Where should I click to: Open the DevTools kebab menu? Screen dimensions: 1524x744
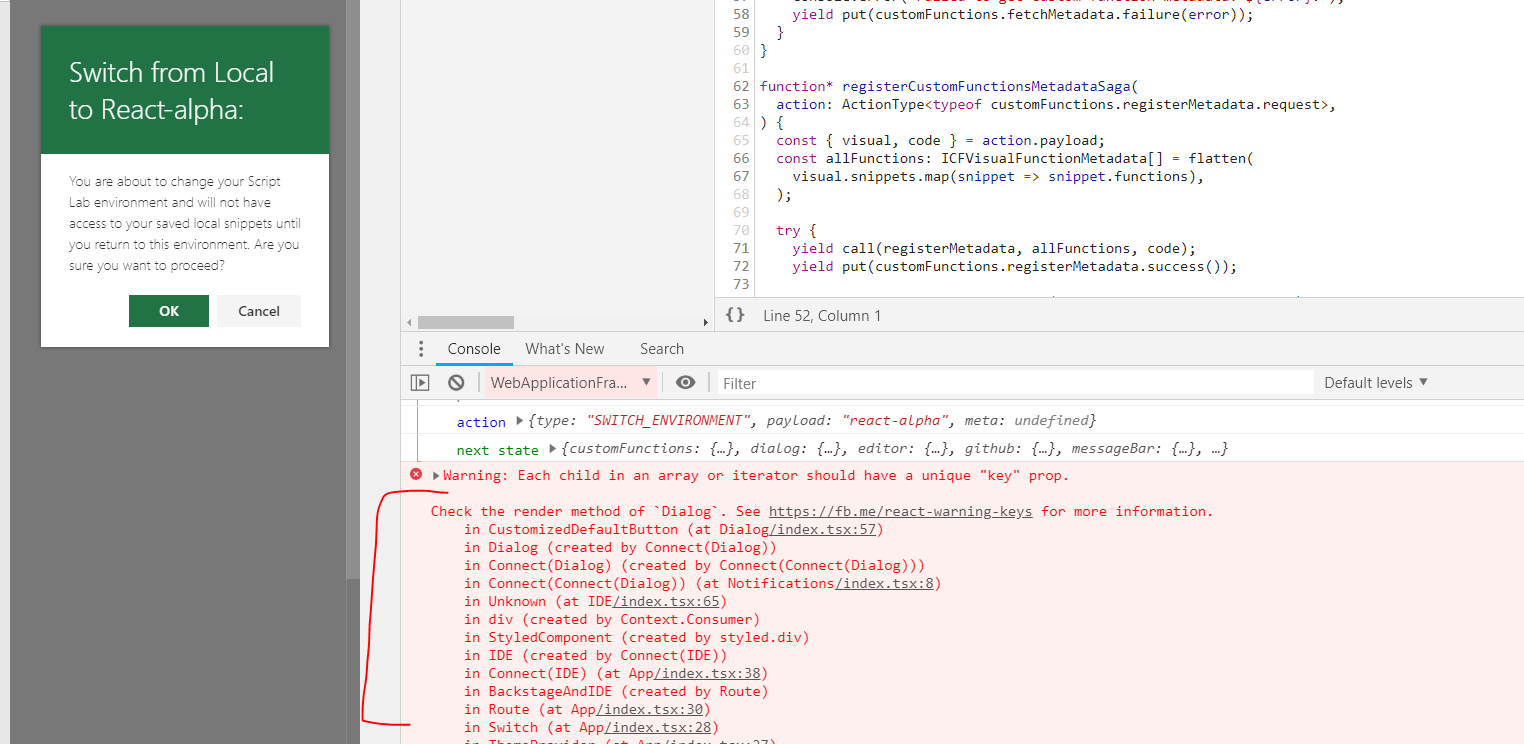tap(421, 348)
